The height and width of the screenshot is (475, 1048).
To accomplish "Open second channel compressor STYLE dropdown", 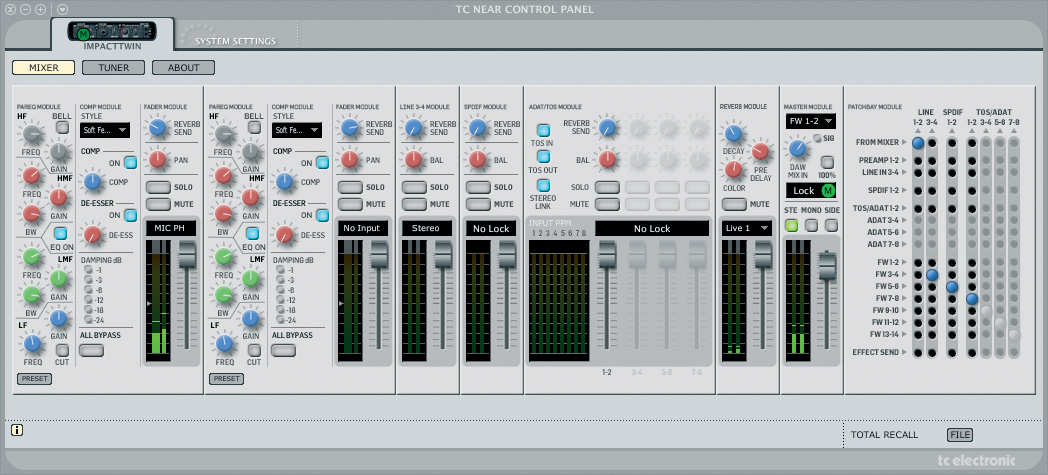I will (x=297, y=130).
